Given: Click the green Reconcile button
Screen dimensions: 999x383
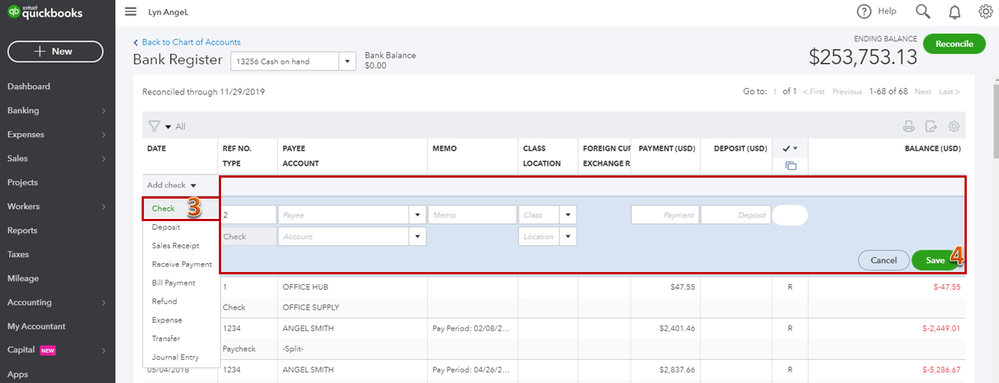Looking at the screenshot, I should 954,44.
